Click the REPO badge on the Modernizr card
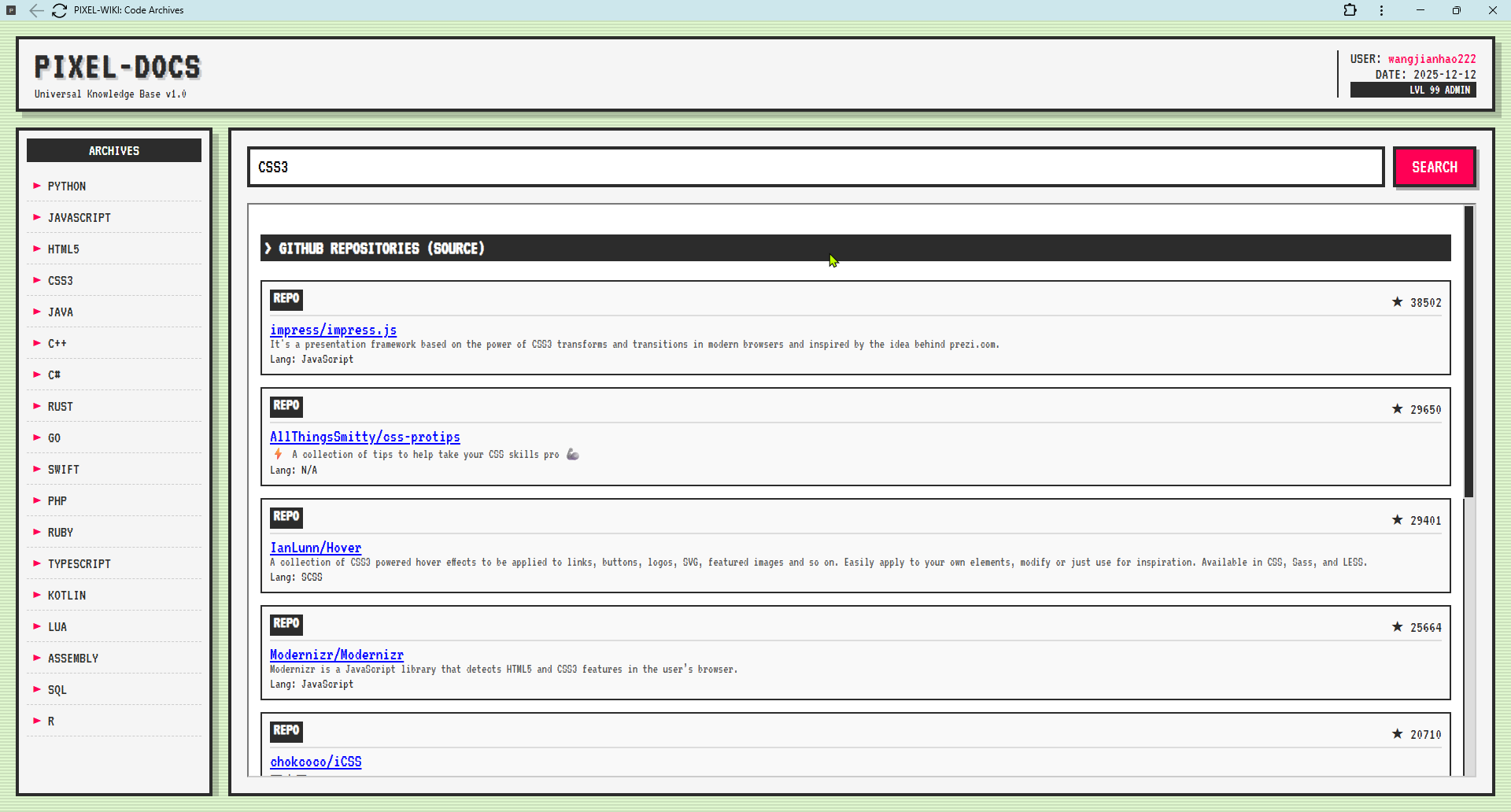 point(286,624)
